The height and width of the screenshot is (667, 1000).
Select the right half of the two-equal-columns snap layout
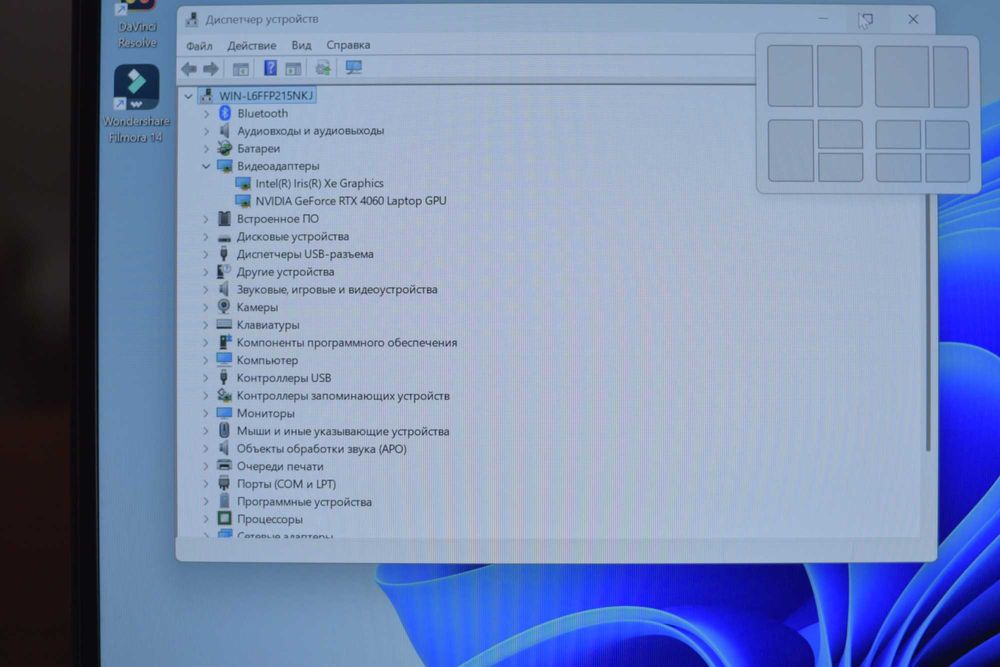pos(839,76)
